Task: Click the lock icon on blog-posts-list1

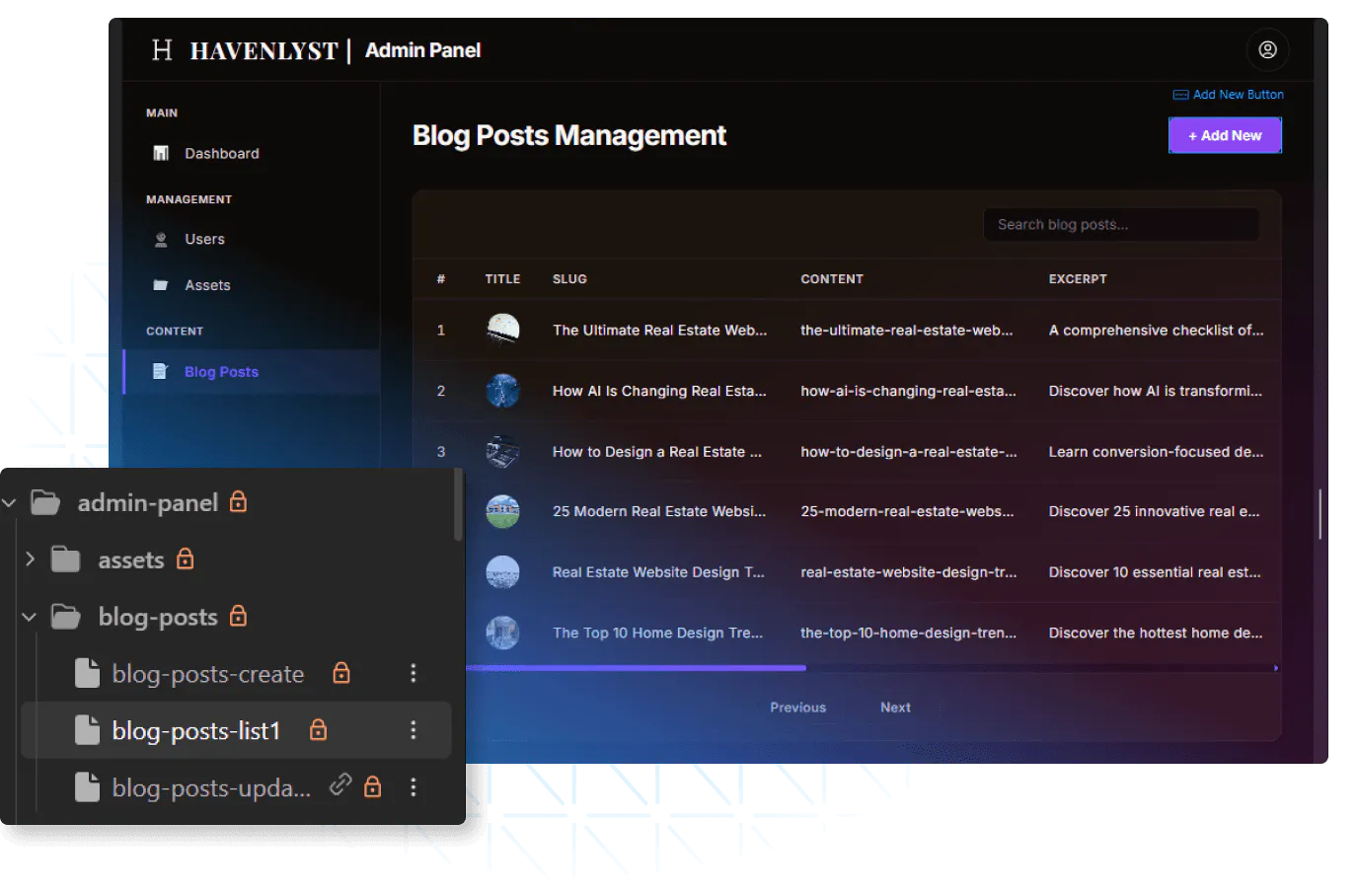Action: (318, 729)
